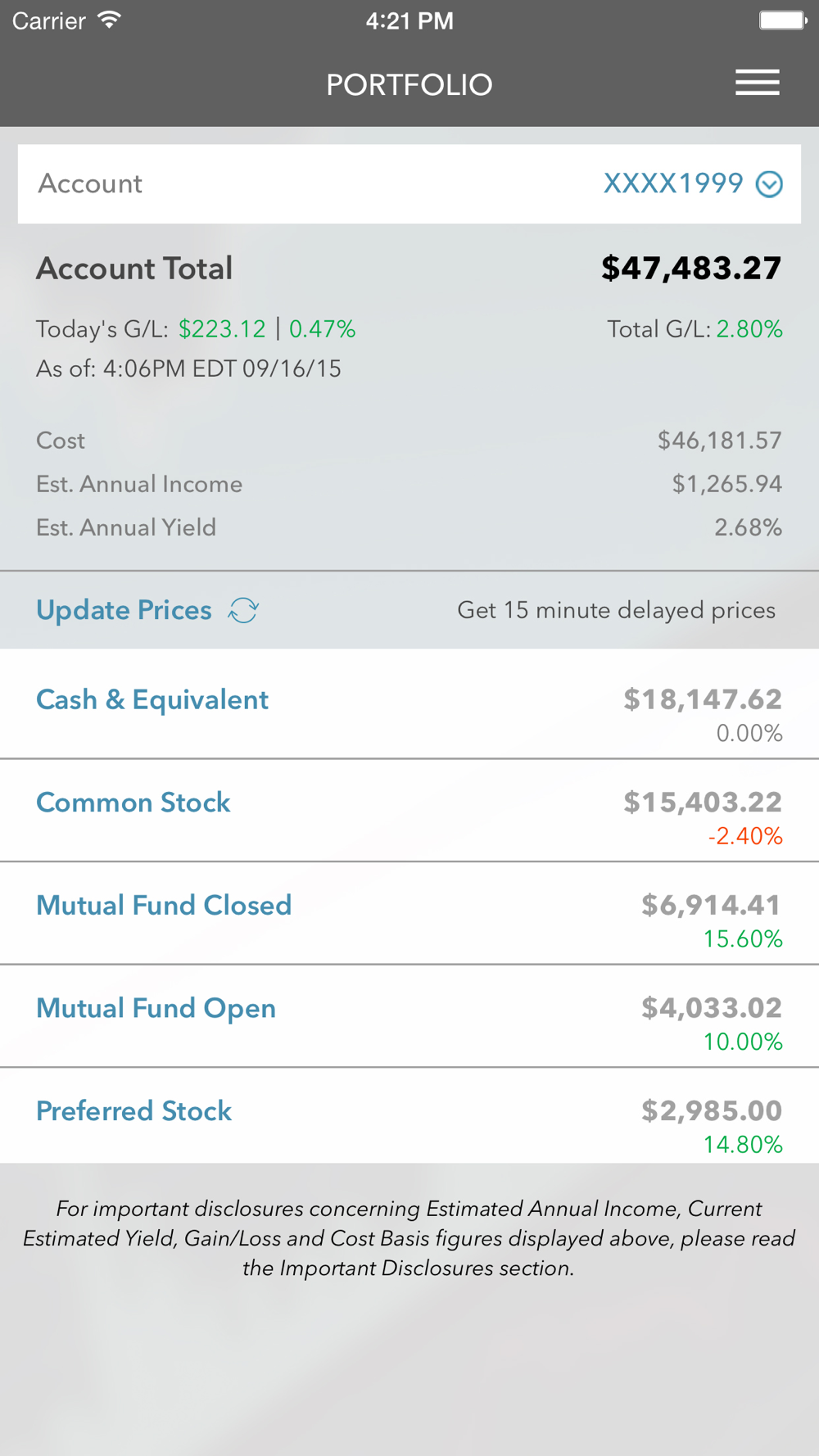Screen dimensions: 819x1456
Task: Tap the Preferred Stock 14.80% gain
Action: pos(743,1144)
